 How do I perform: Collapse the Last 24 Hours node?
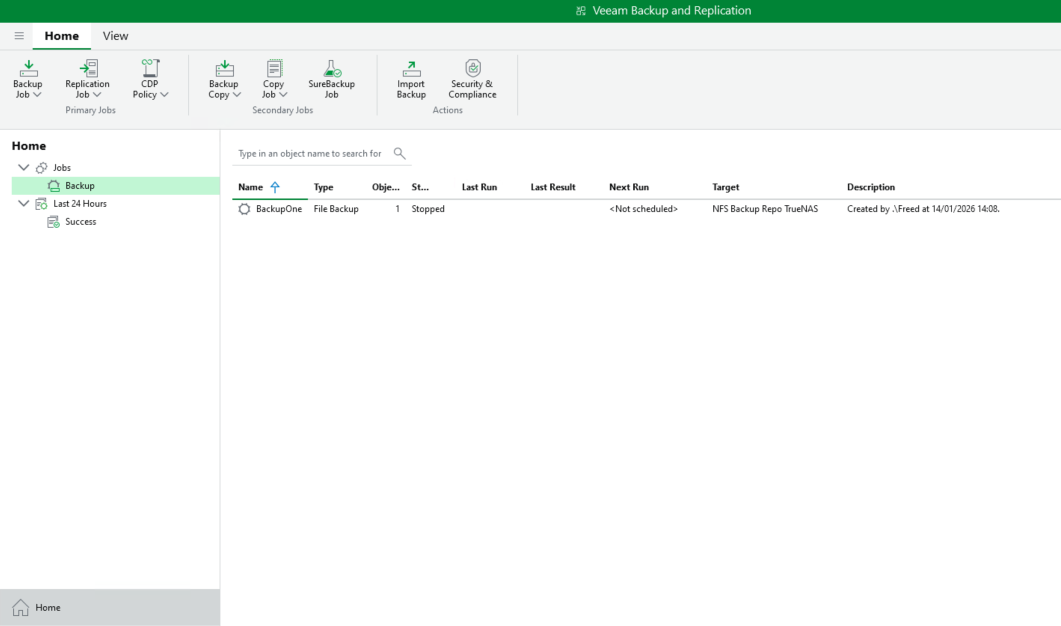[x=24, y=204]
